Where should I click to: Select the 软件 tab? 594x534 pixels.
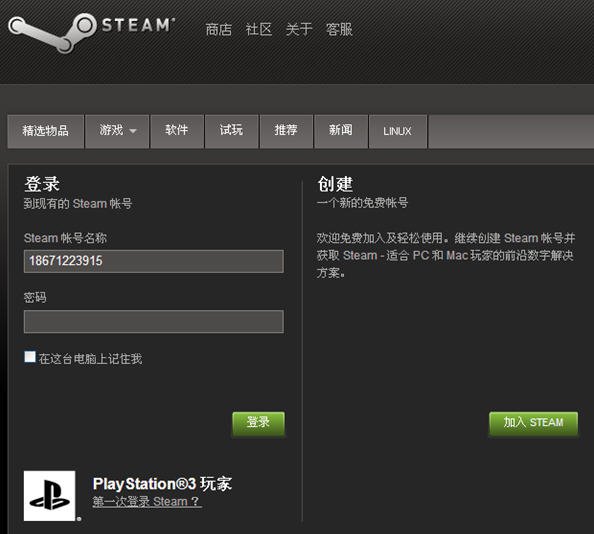(x=177, y=131)
